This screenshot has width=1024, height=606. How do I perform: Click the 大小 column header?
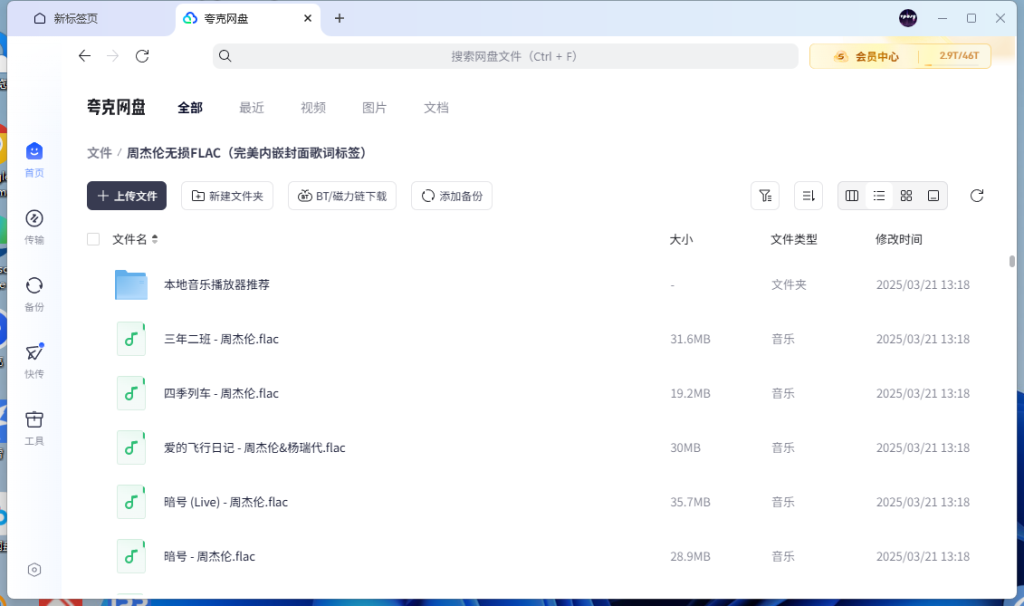[681, 240]
